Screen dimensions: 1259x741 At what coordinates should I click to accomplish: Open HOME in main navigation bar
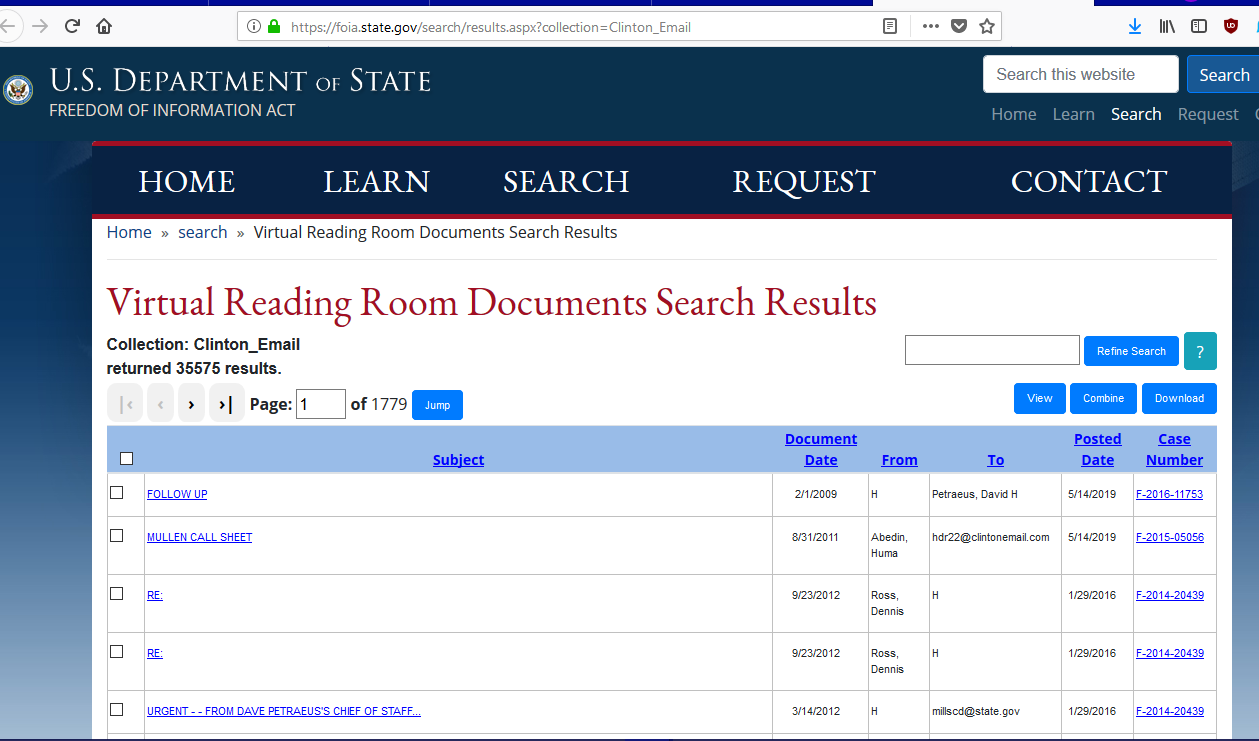(x=187, y=181)
